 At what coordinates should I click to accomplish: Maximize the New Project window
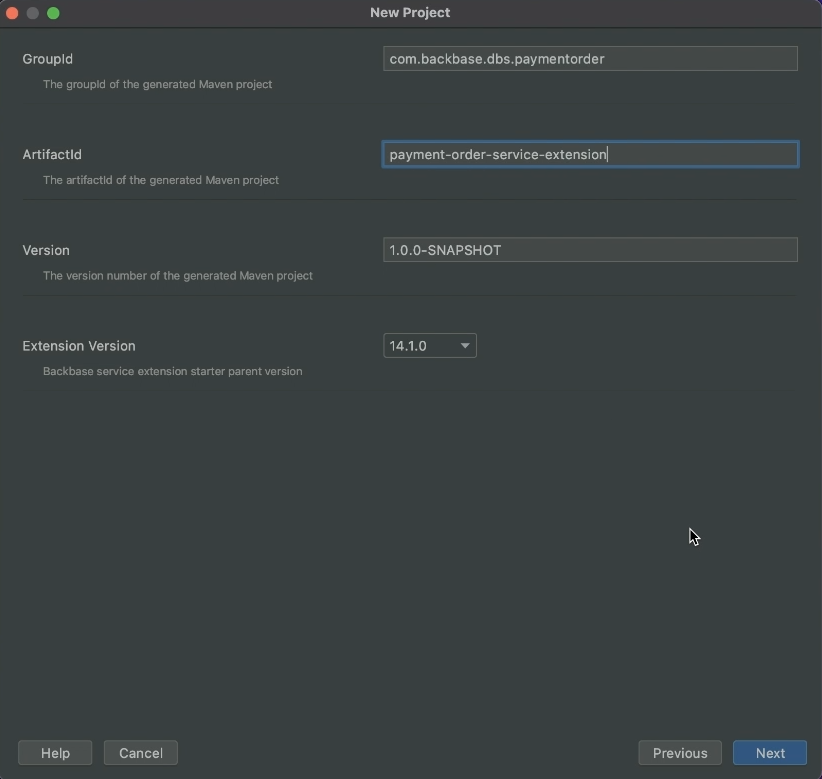pos(53,13)
